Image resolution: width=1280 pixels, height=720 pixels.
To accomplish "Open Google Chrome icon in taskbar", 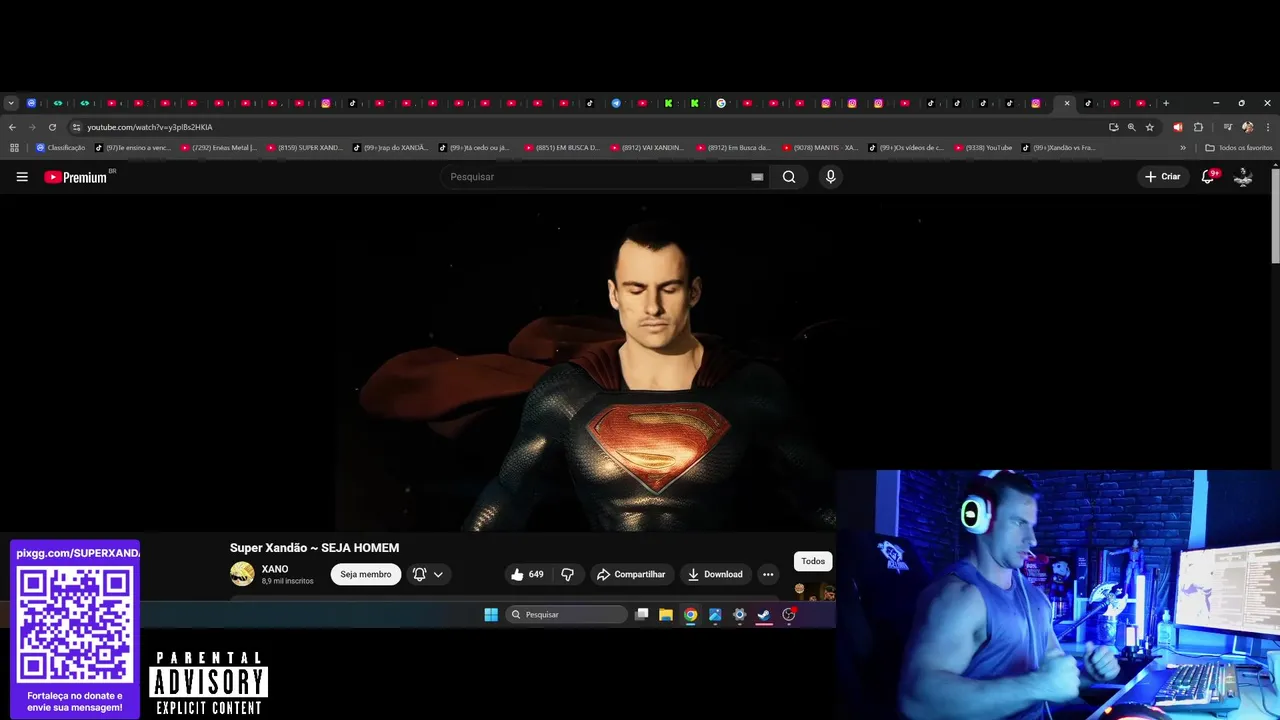I will pyautogui.click(x=690, y=615).
